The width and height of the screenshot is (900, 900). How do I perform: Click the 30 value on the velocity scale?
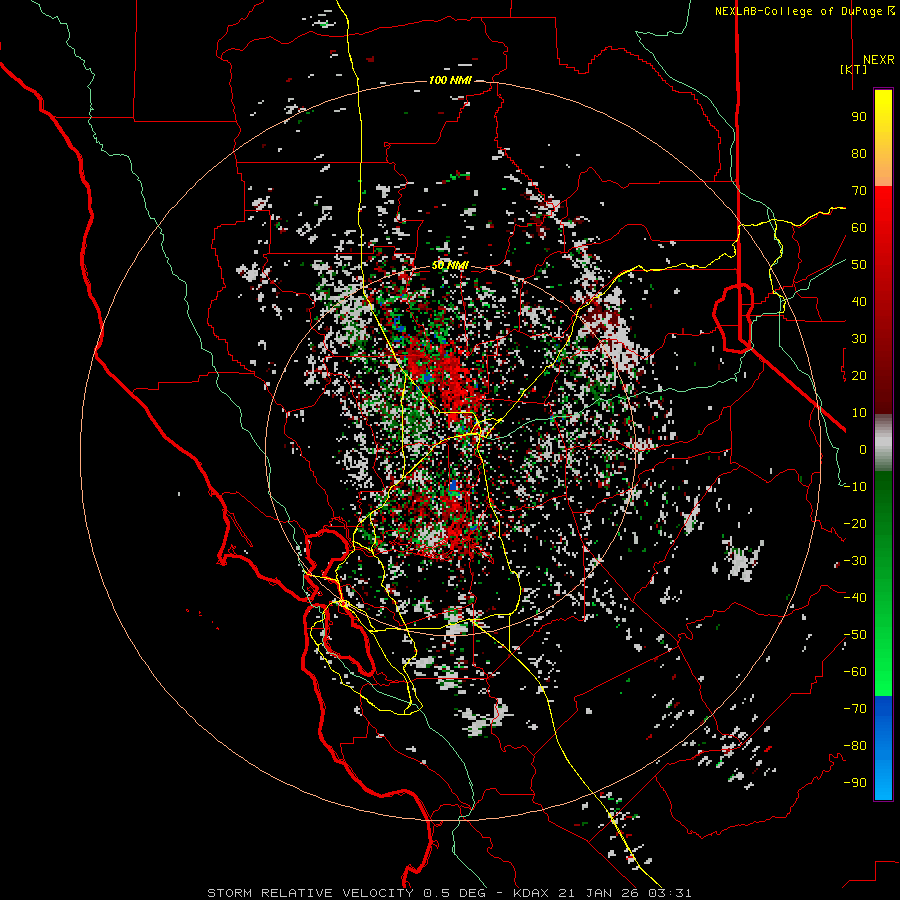point(859,339)
